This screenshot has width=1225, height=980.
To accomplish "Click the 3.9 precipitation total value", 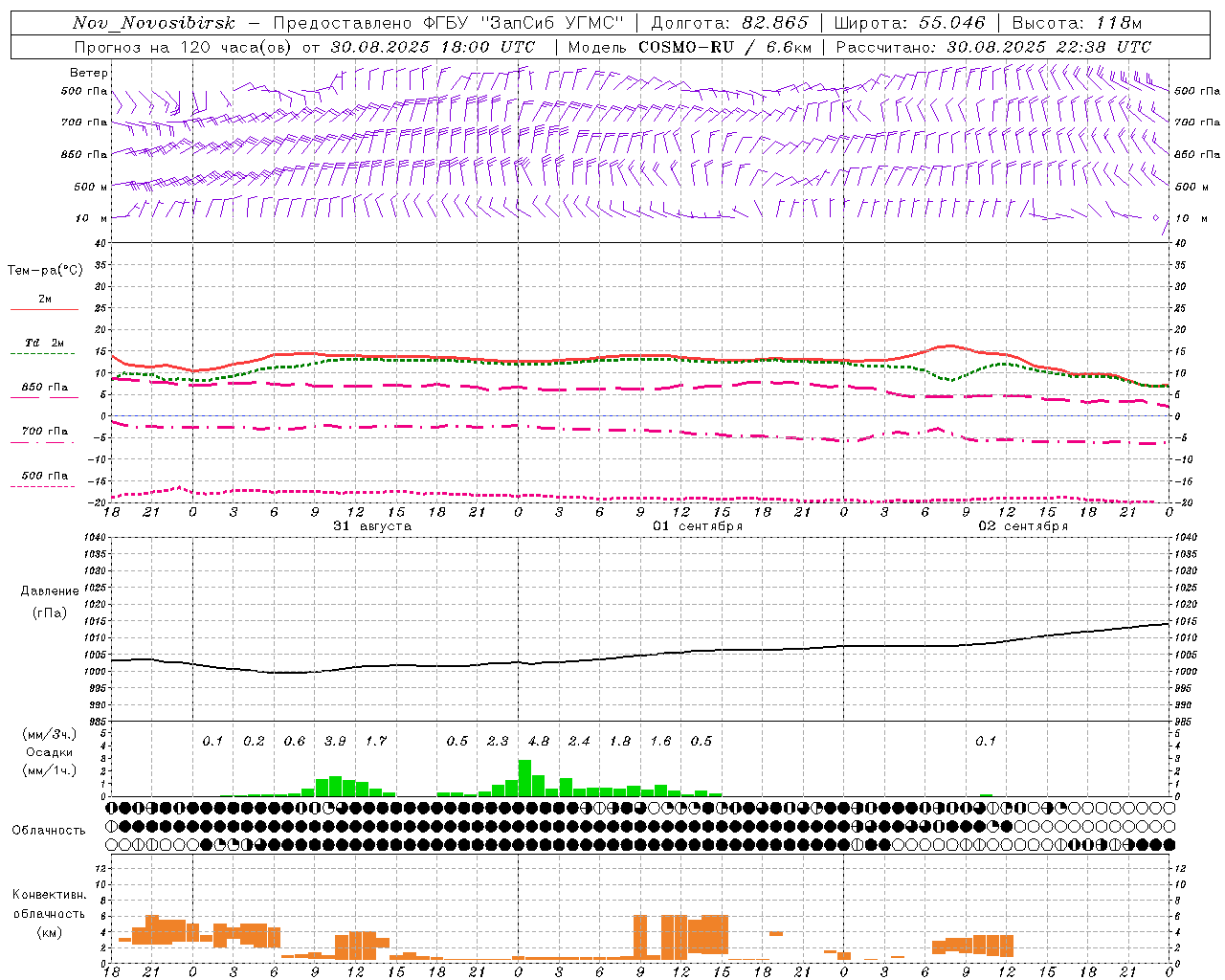I will click(335, 741).
